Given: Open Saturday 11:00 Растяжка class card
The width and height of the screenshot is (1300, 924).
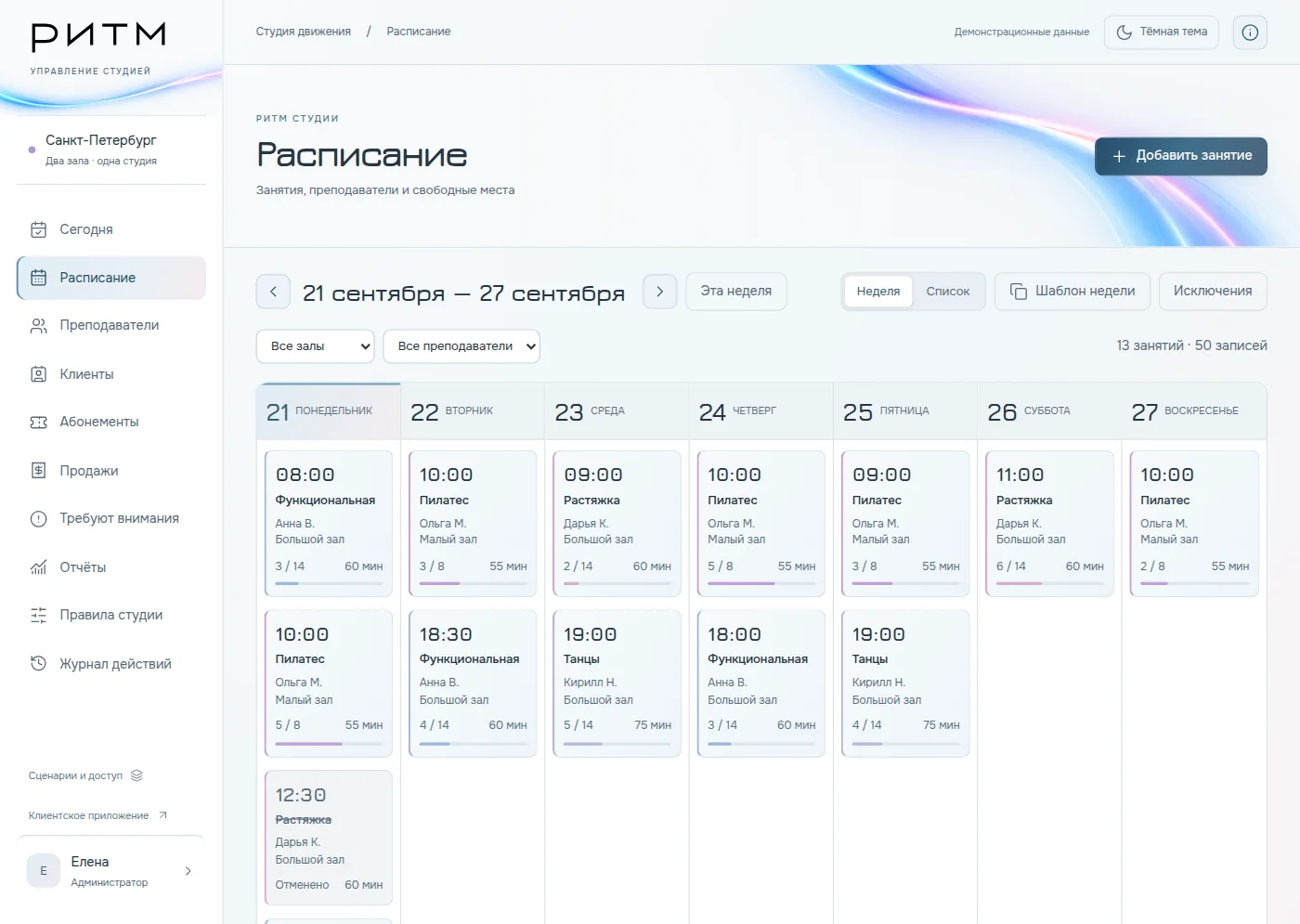Looking at the screenshot, I should [1049, 523].
